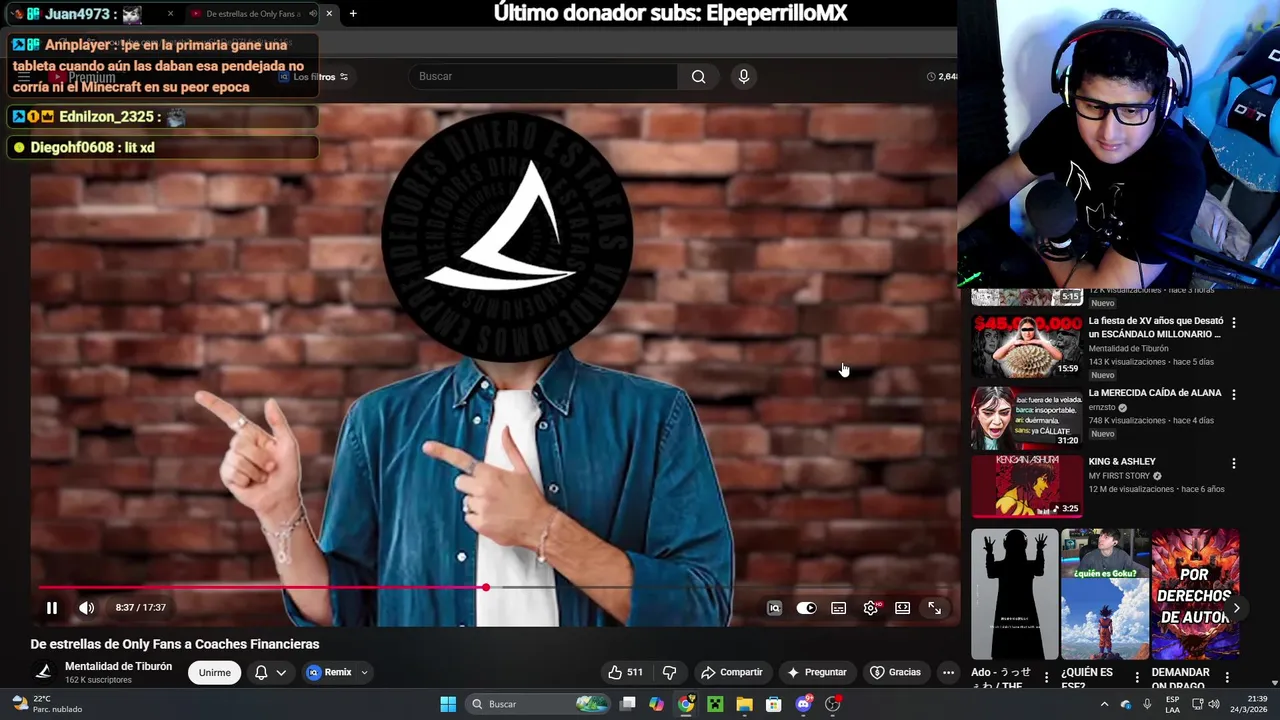The height and width of the screenshot is (720, 1280).
Task: Open the KING & ASHLEY video thumbnail
Action: [x=1027, y=486]
